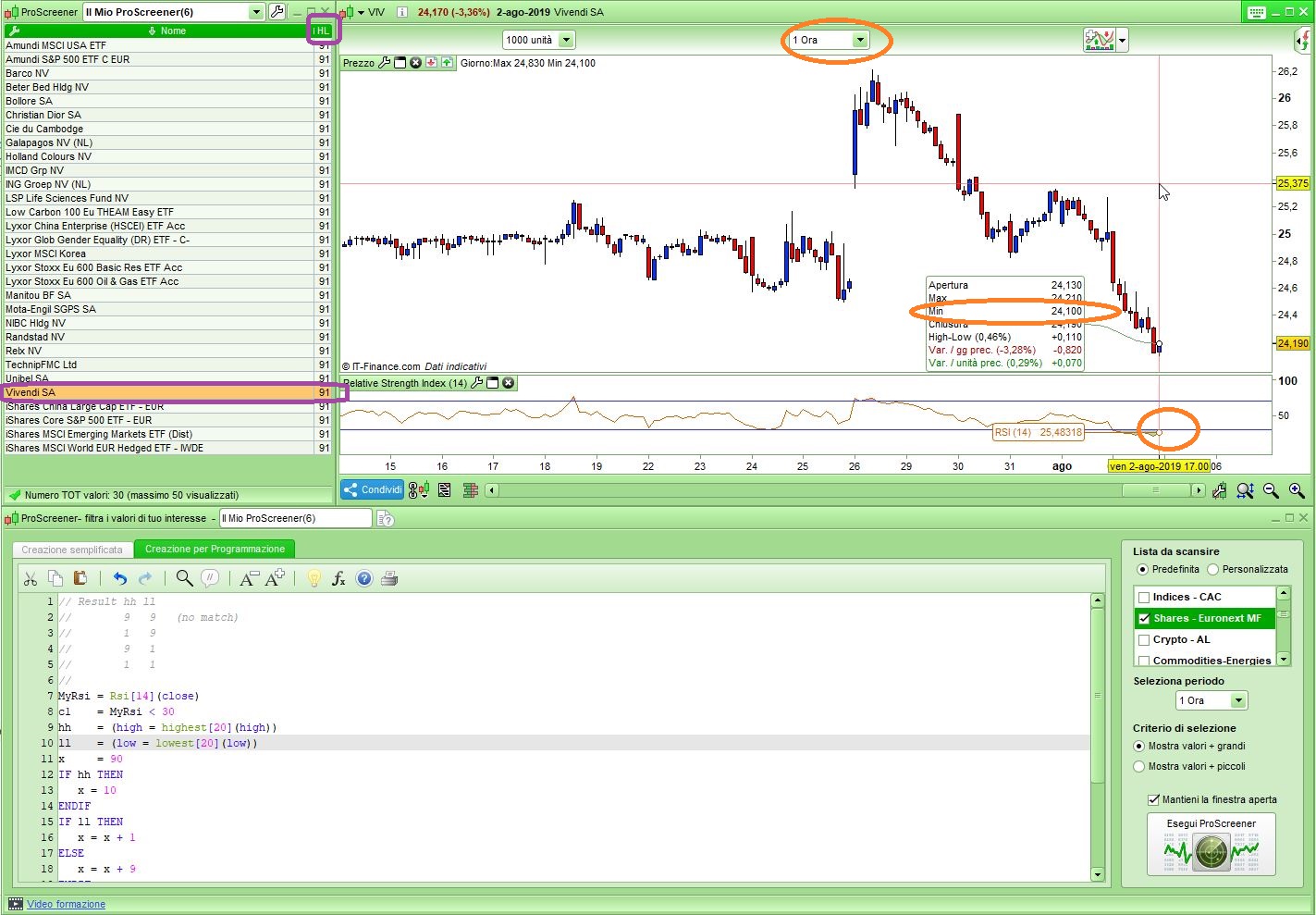
Task: Click the wrench in the Nome column header
Action: click(13, 31)
